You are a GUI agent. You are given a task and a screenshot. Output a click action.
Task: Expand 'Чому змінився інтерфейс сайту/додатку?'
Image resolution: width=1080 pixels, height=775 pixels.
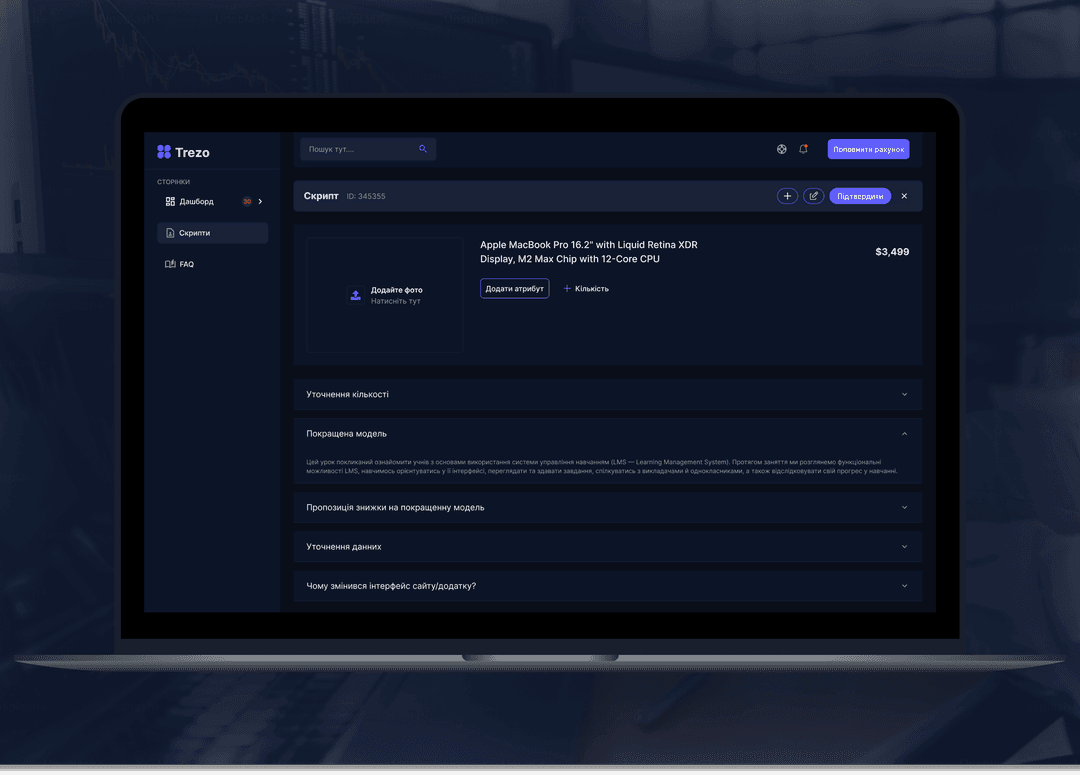904,586
